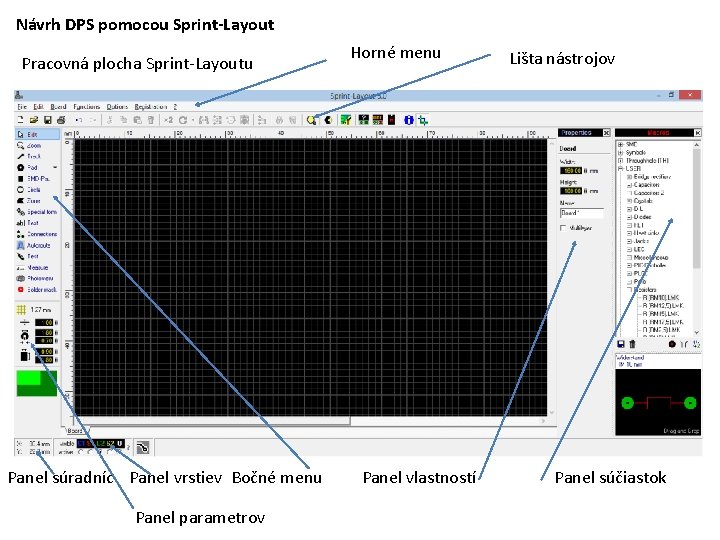Image resolution: width=720 pixels, height=540 pixels.
Task: Open the Rotate angle dropdown arrow
Action: tap(193, 120)
